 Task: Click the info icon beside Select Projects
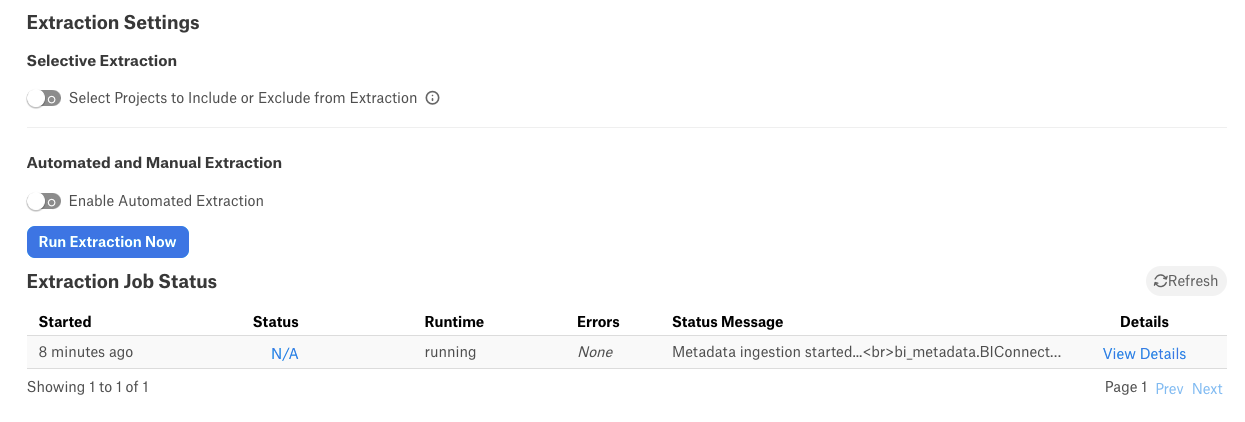click(433, 98)
